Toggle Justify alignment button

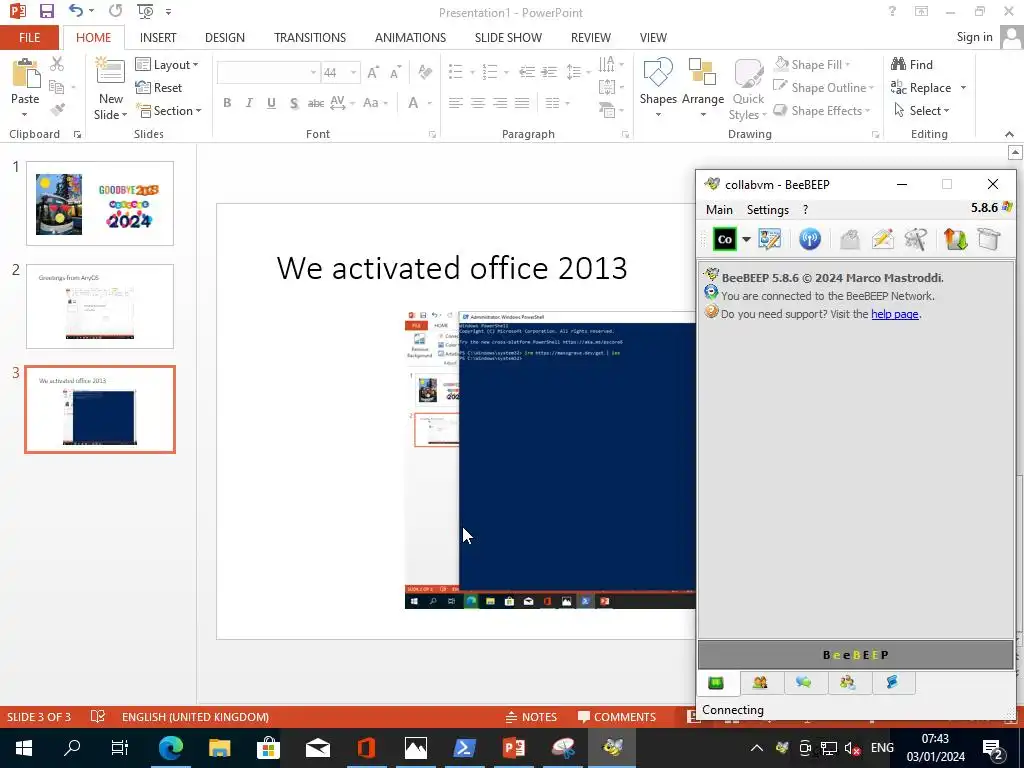click(522, 103)
